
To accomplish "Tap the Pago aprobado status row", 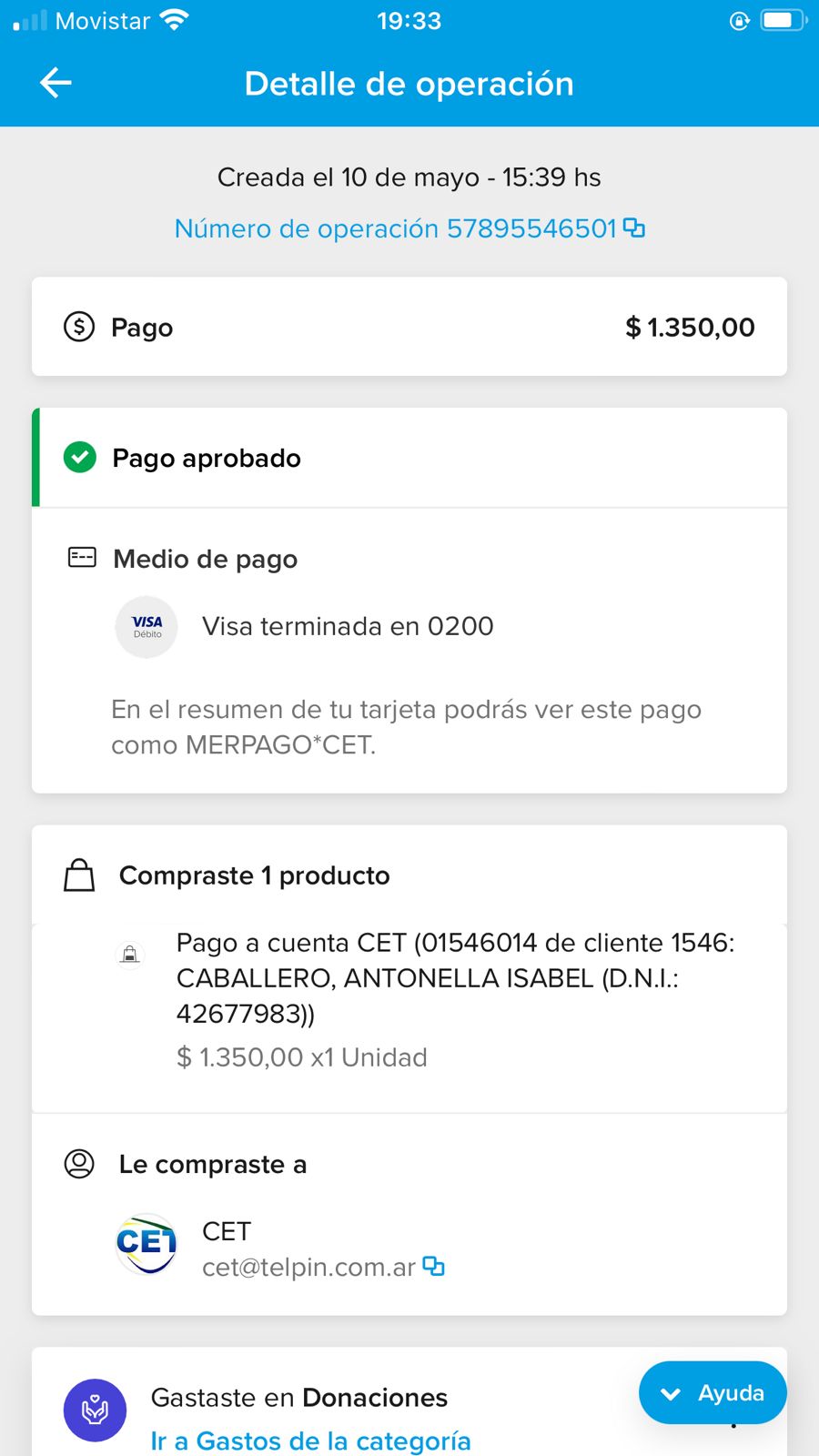I will [409, 458].
